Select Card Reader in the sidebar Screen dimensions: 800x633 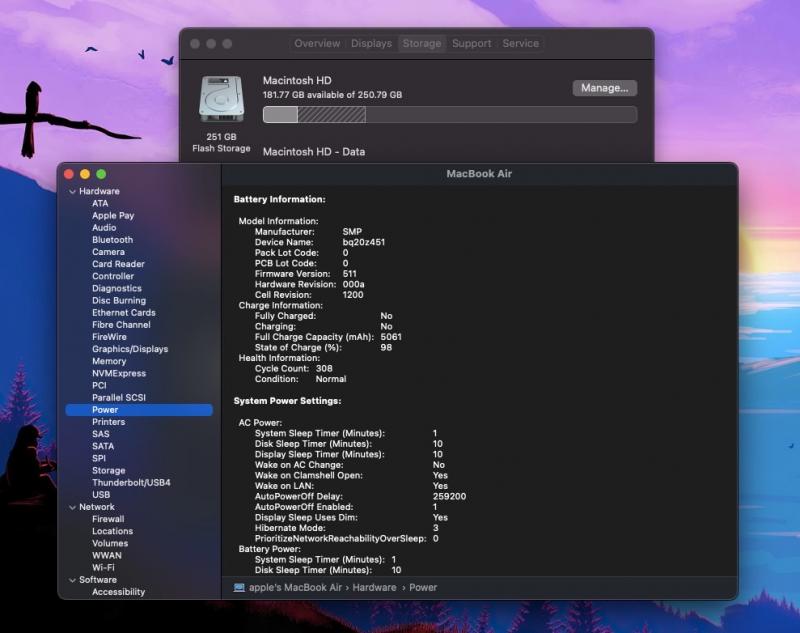point(118,264)
